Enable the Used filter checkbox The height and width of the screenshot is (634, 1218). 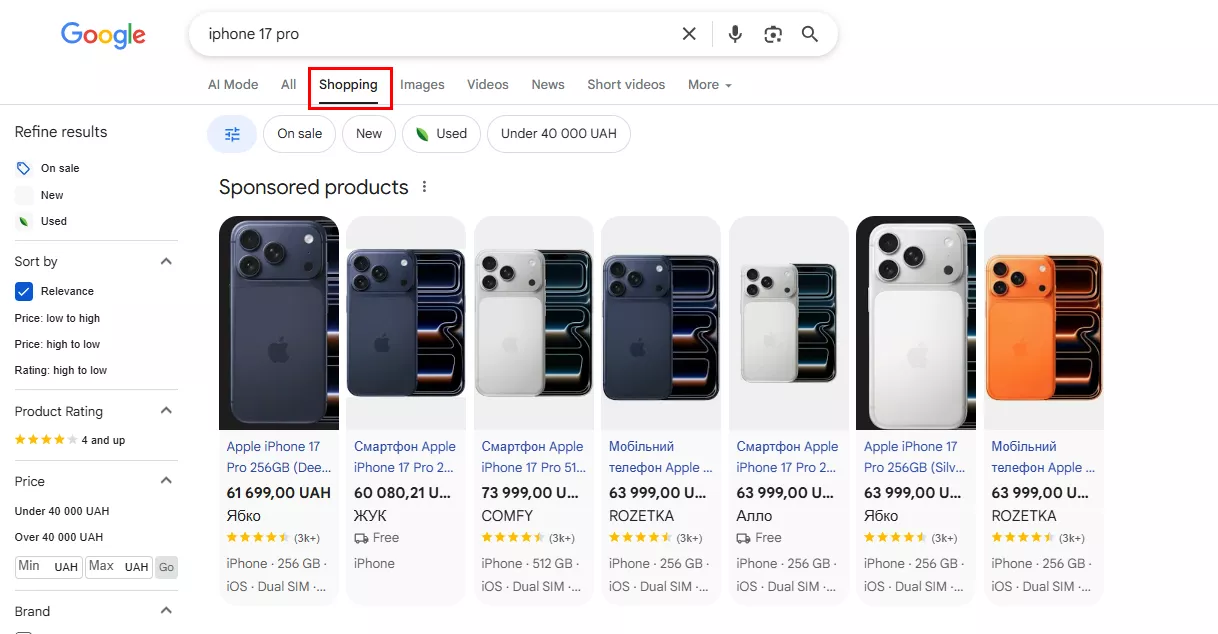(21, 221)
